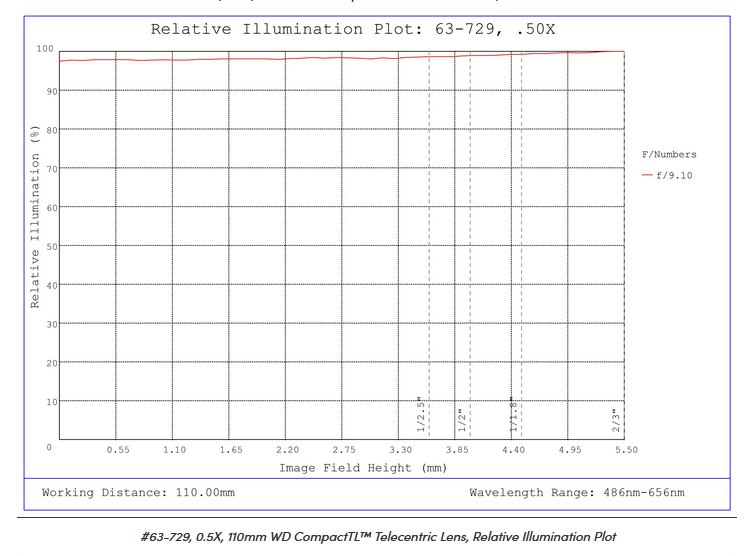
Task: Click the 0.55 x-axis tick label
Action: coord(118,450)
